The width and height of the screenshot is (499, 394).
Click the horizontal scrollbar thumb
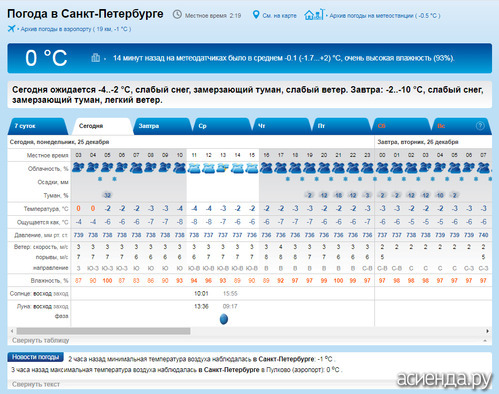103,331
